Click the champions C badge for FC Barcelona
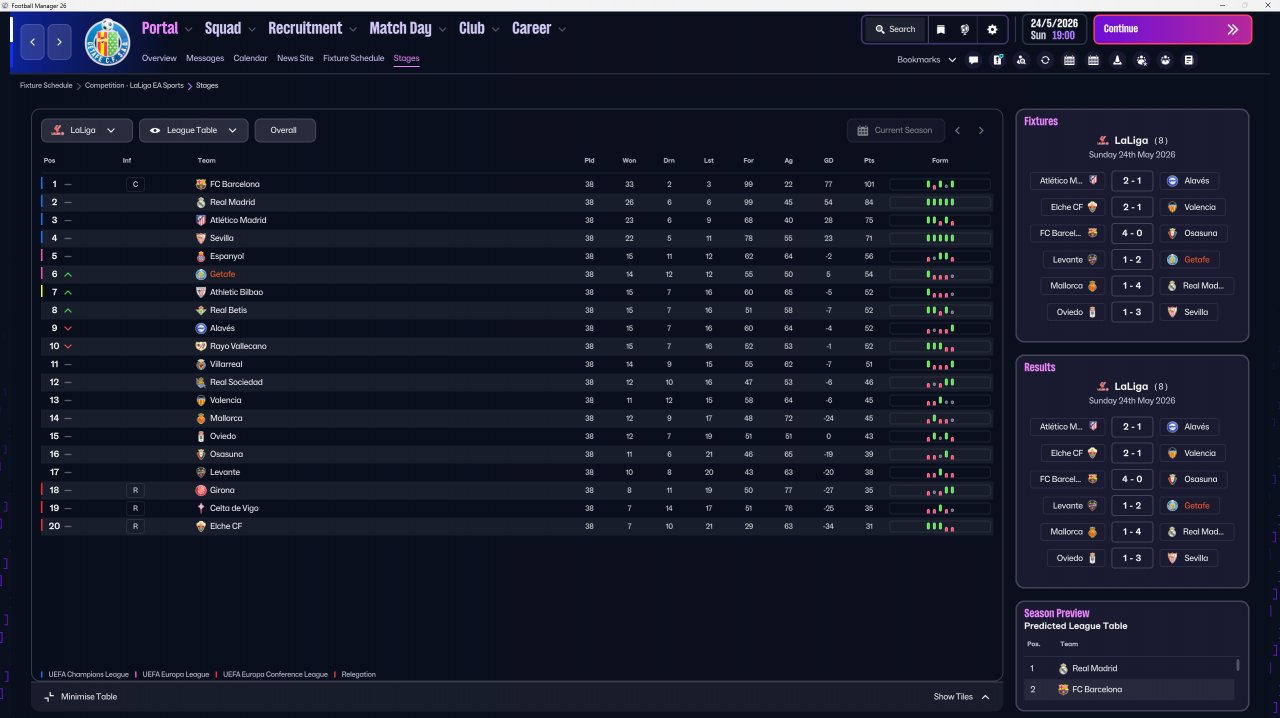 click(135, 184)
